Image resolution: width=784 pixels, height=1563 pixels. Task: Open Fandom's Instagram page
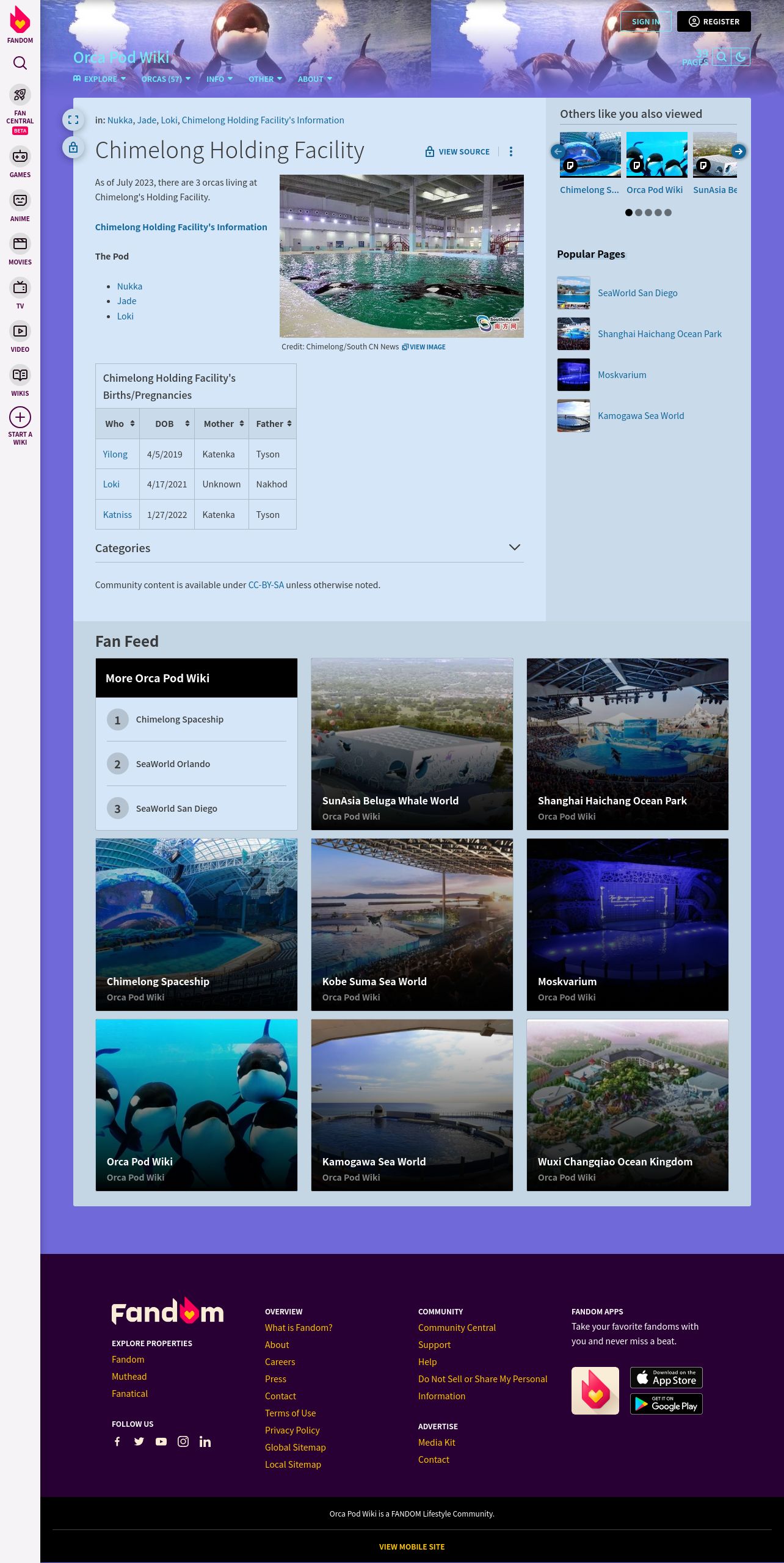coord(183,1441)
